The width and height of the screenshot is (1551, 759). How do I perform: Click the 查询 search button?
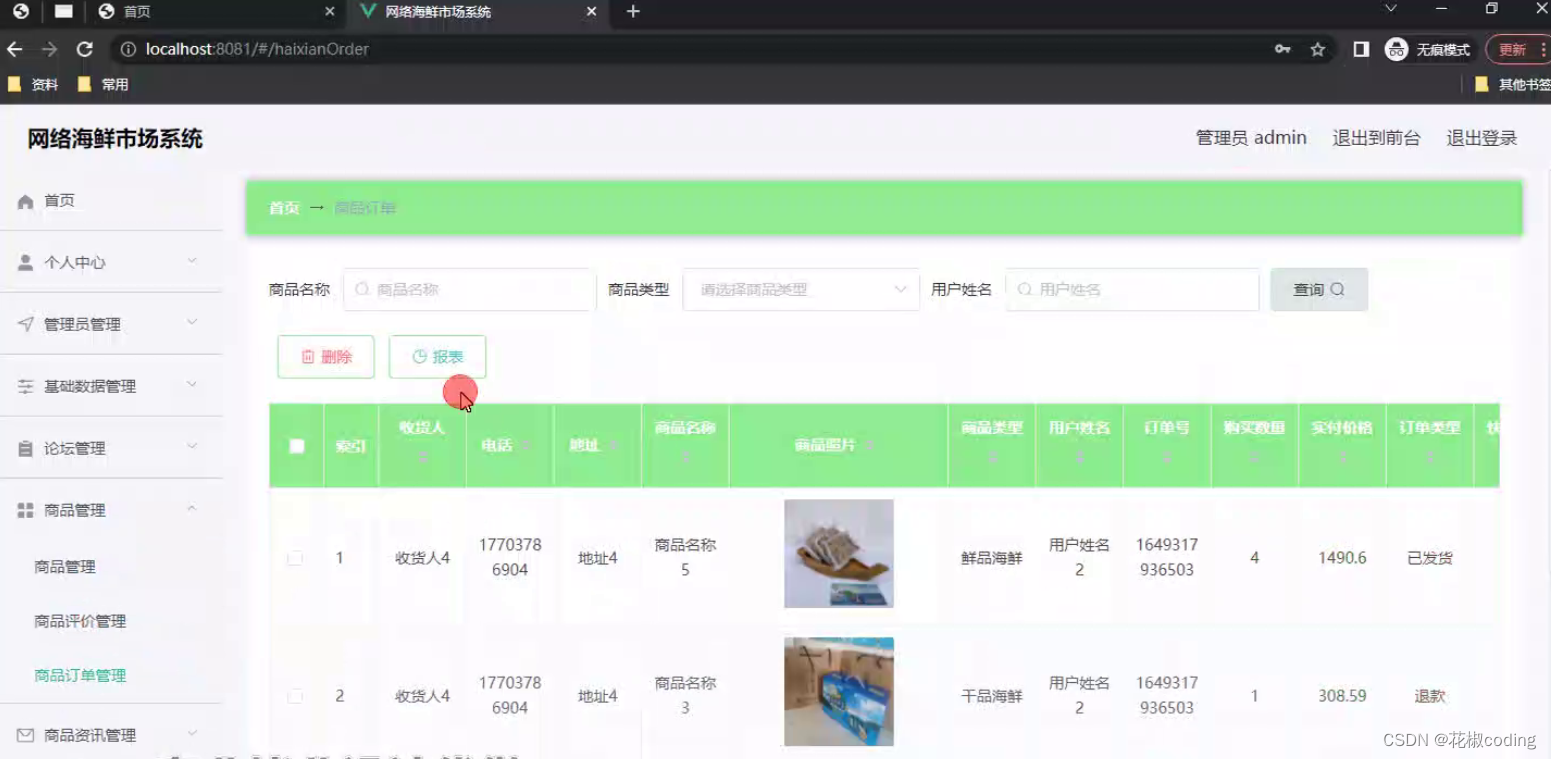pos(1318,289)
